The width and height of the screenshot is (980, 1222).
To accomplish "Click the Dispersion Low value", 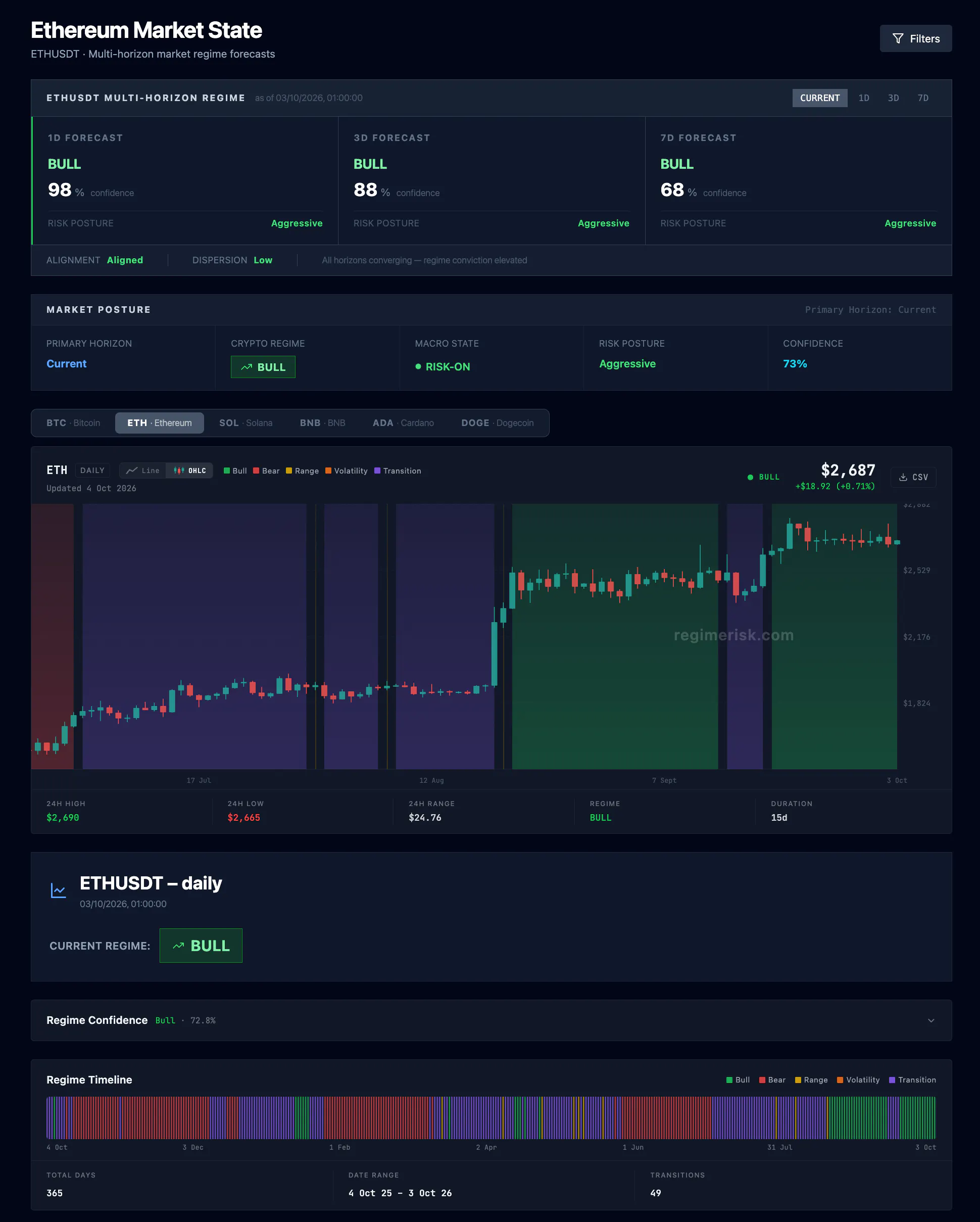I will pyautogui.click(x=263, y=260).
